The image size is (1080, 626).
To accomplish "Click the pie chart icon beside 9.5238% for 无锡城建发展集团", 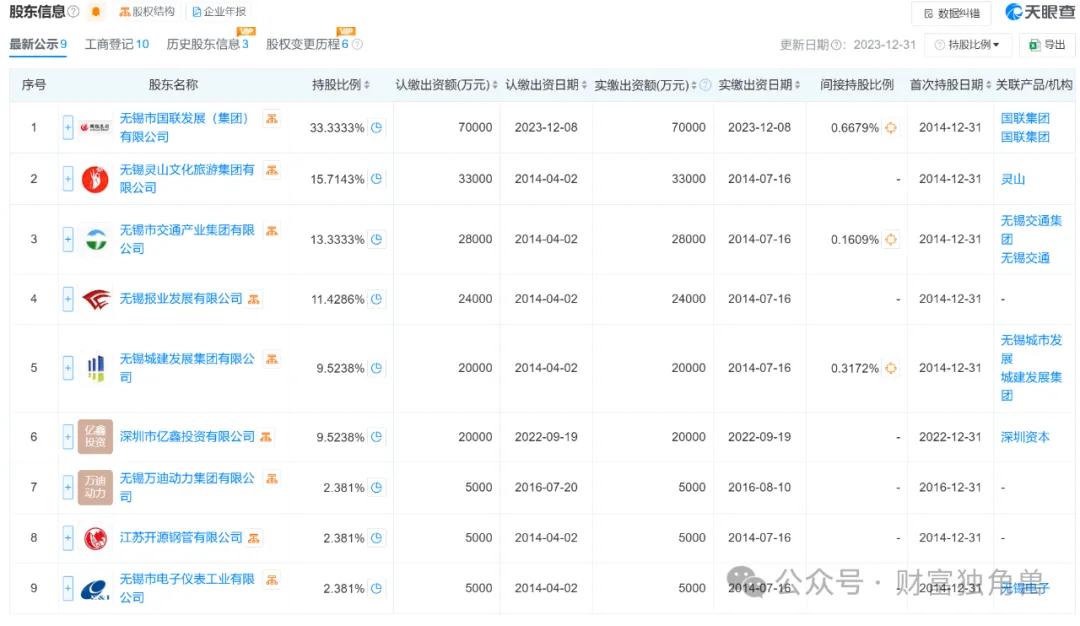I will [376, 368].
